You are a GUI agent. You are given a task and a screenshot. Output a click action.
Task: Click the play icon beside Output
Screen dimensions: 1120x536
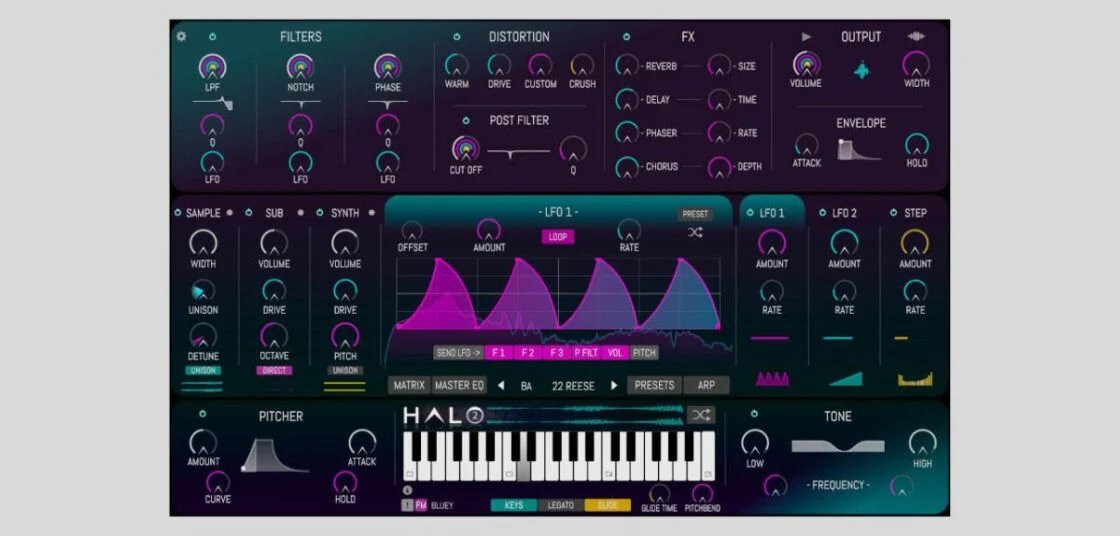pos(806,37)
